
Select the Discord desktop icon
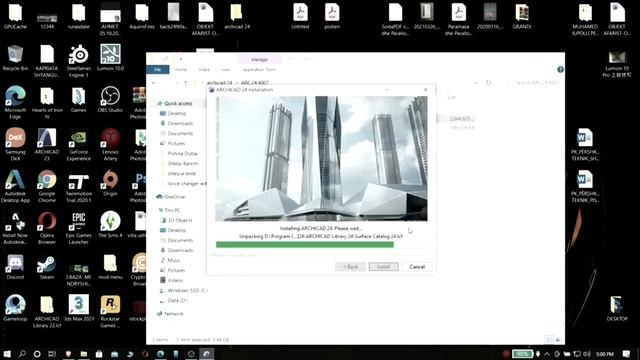pos(15,267)
